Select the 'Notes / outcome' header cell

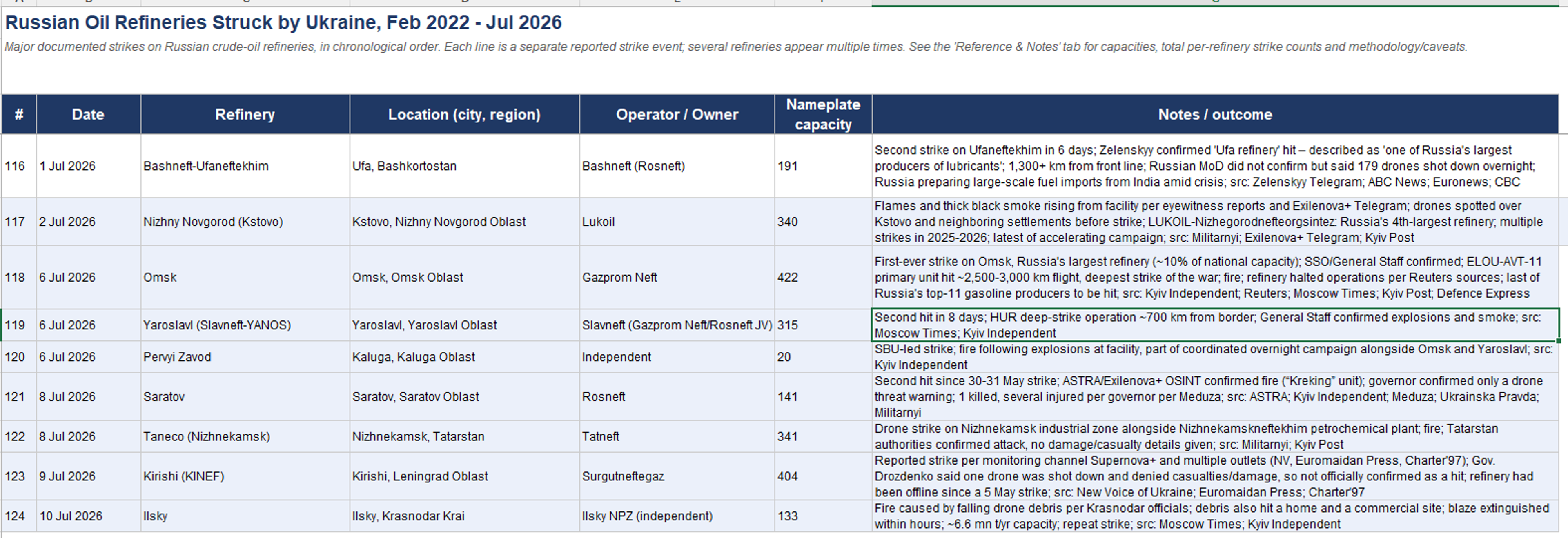point(1215,114)
